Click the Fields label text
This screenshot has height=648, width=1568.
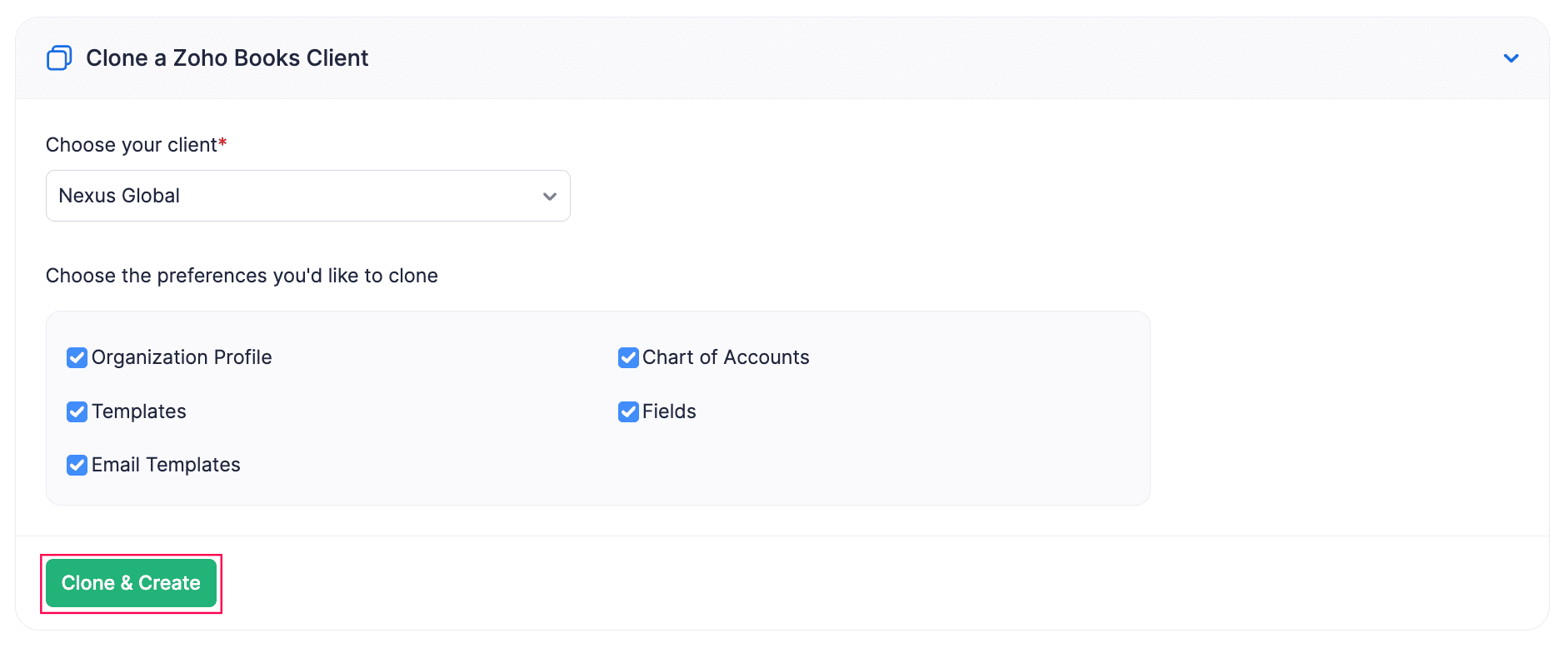(669, 411)
